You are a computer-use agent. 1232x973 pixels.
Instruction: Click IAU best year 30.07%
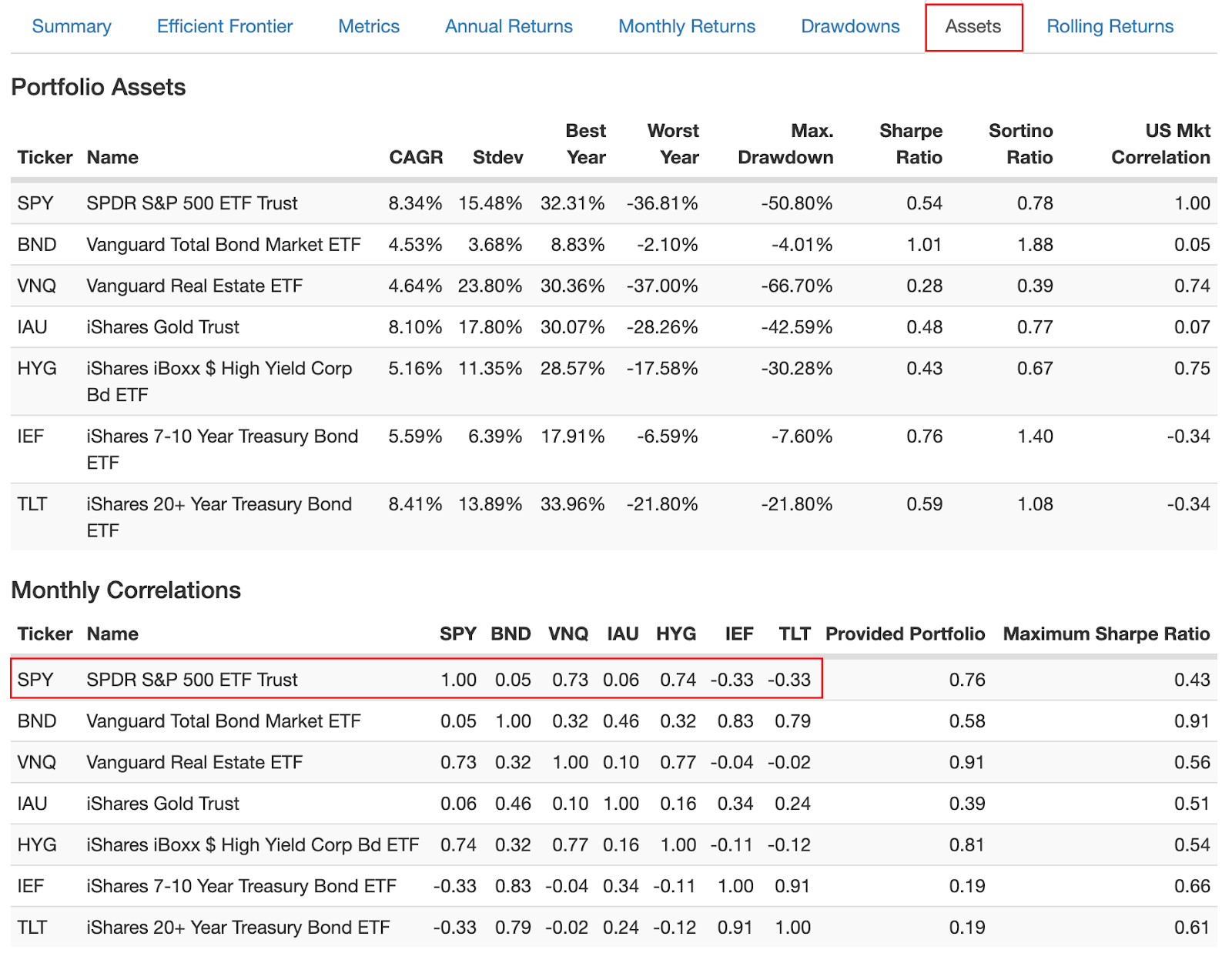(572, 327)
